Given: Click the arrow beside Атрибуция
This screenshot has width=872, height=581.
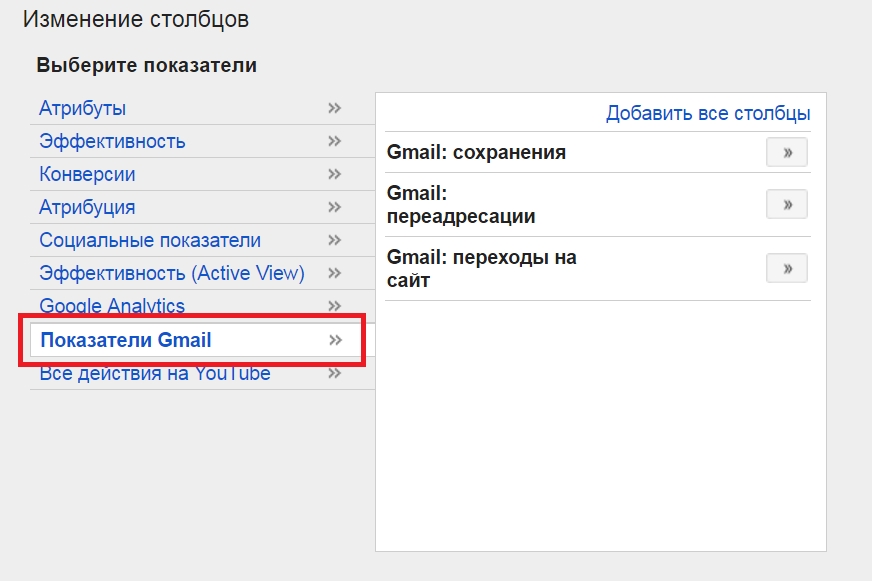Looking at the screenshot, I should click(x=335, y=207).
